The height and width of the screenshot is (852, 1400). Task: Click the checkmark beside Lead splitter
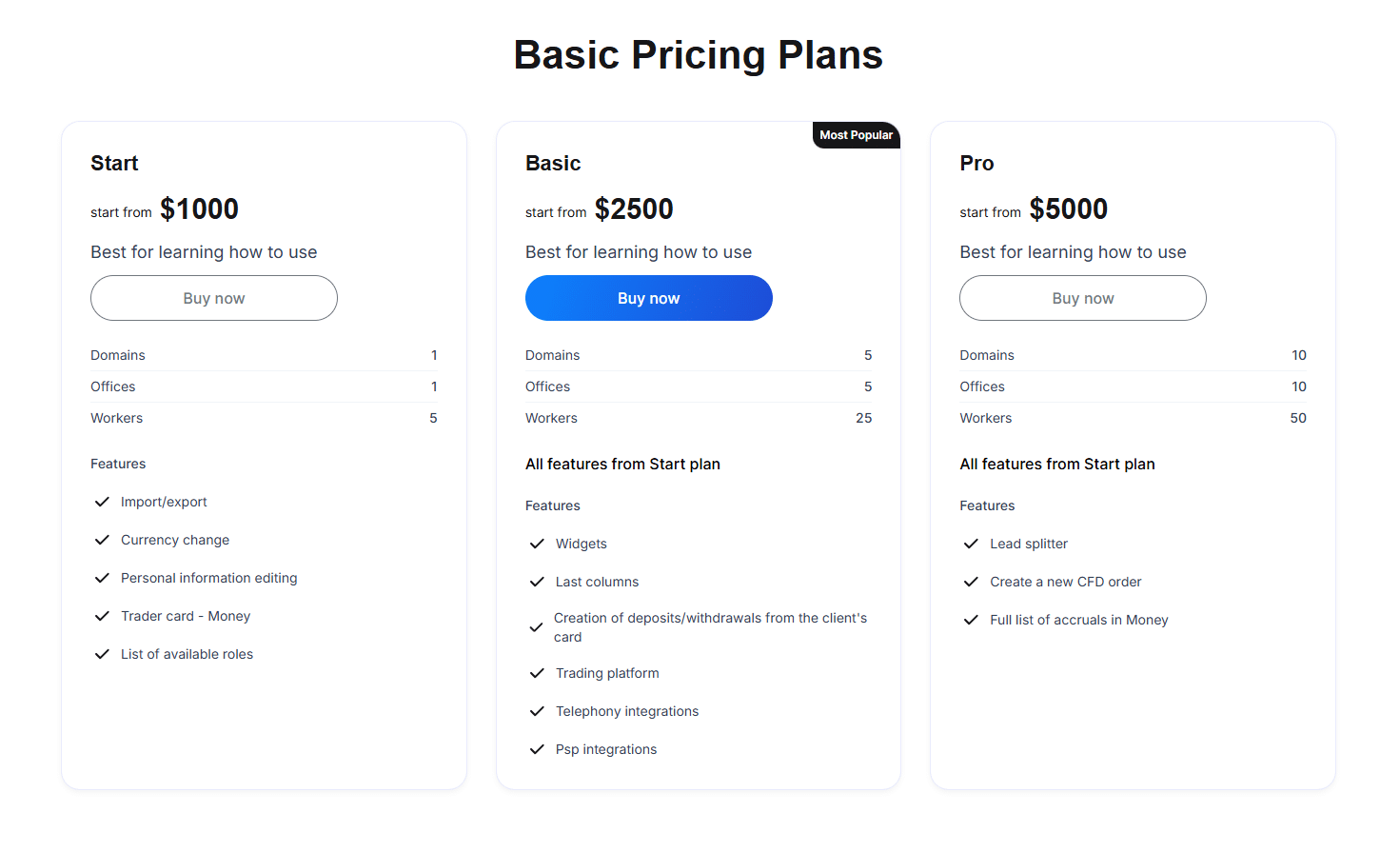971,544
